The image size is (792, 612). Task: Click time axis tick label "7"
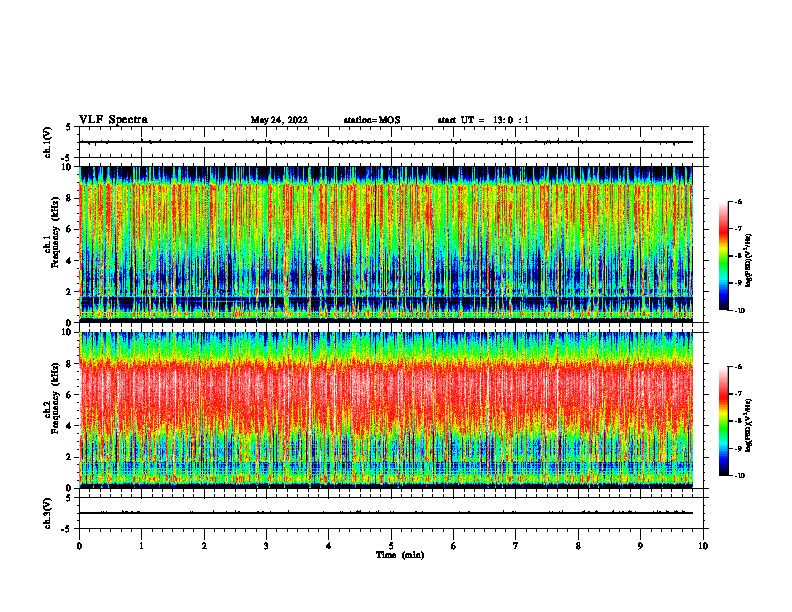click(516, 546)
